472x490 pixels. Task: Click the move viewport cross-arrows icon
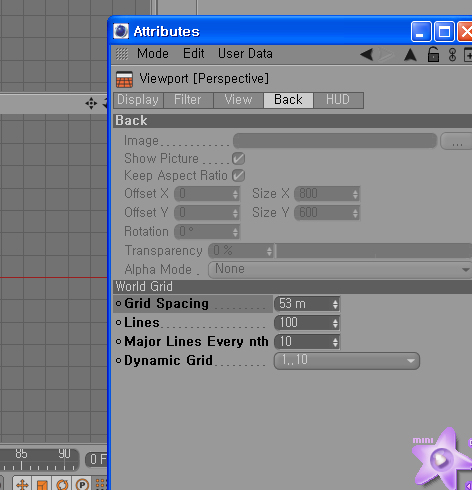91,103
